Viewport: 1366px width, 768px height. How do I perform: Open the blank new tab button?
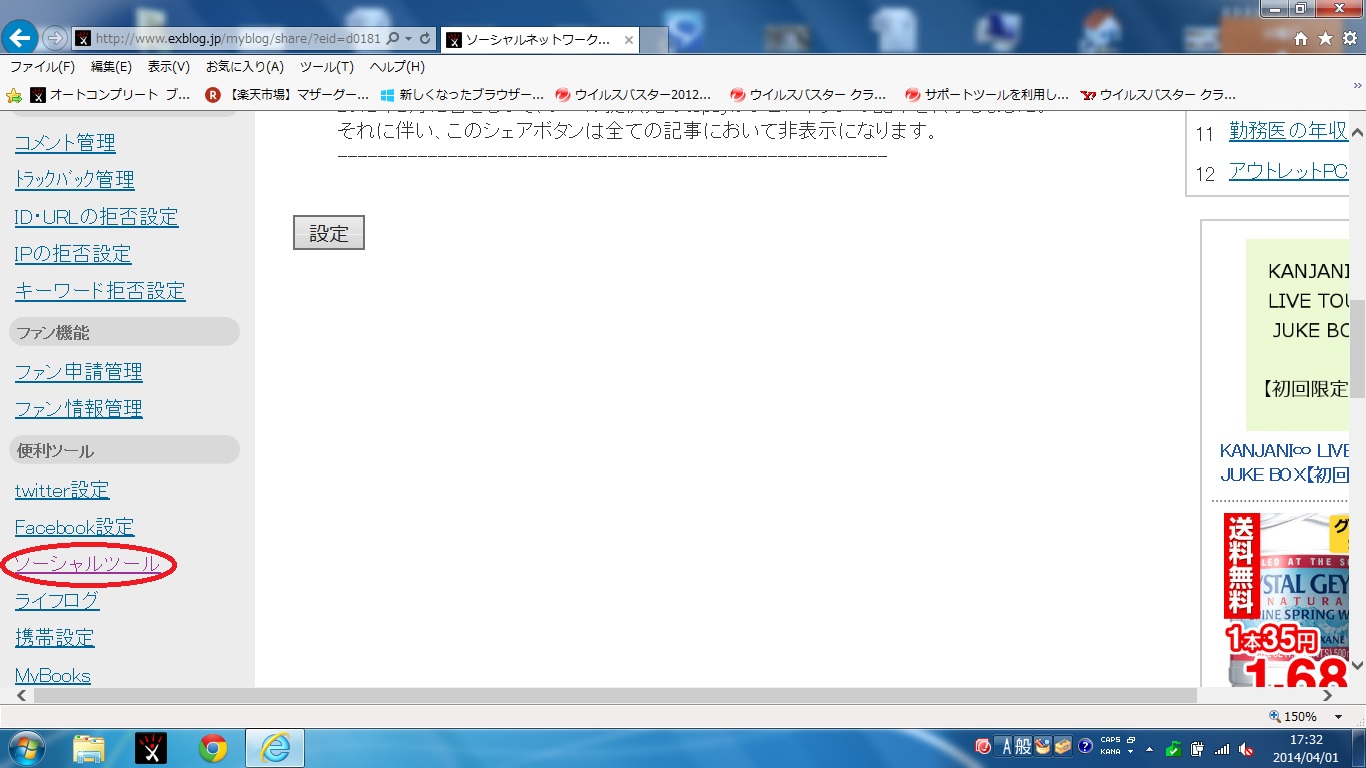point(654,40)
